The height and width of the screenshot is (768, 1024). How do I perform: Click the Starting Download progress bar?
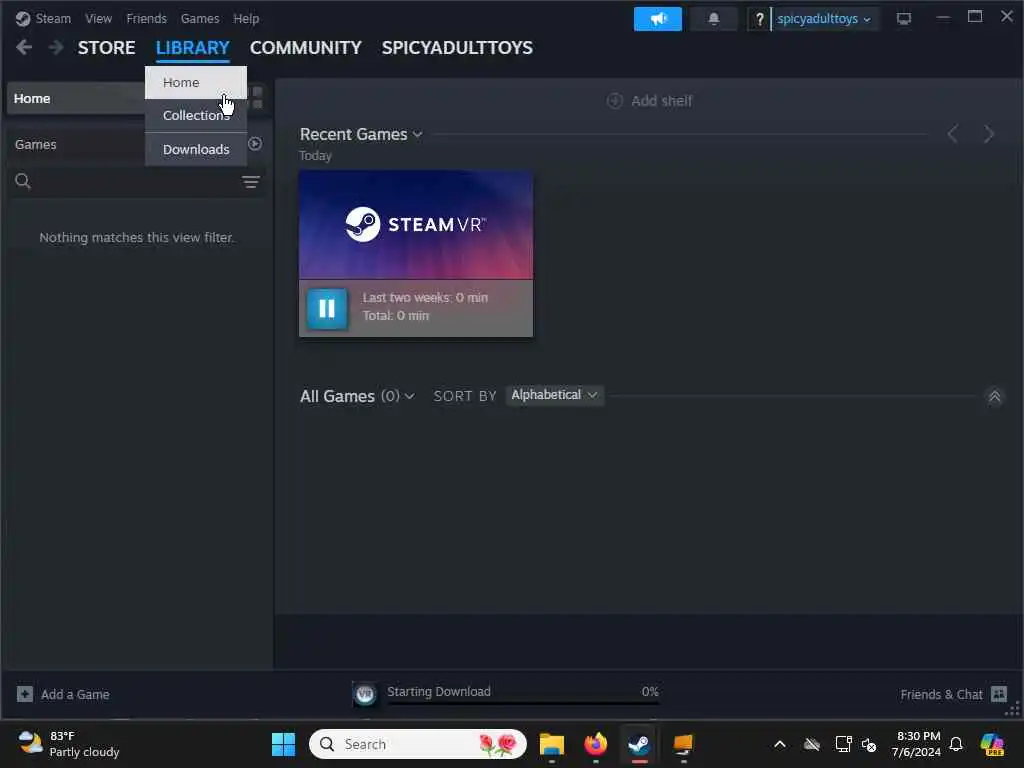[523, 703]
